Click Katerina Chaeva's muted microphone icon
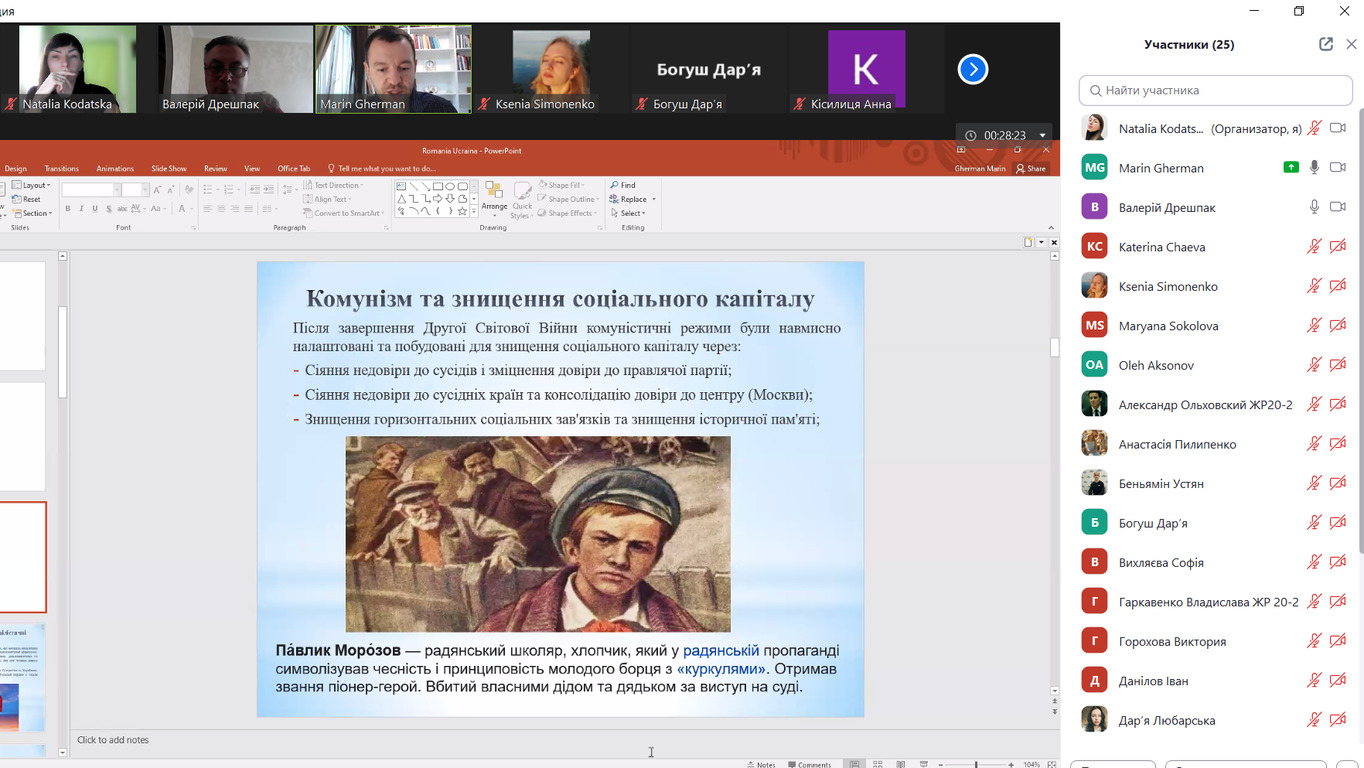1364x768 pixels. pyautogui.click(x=1315, y=247)
